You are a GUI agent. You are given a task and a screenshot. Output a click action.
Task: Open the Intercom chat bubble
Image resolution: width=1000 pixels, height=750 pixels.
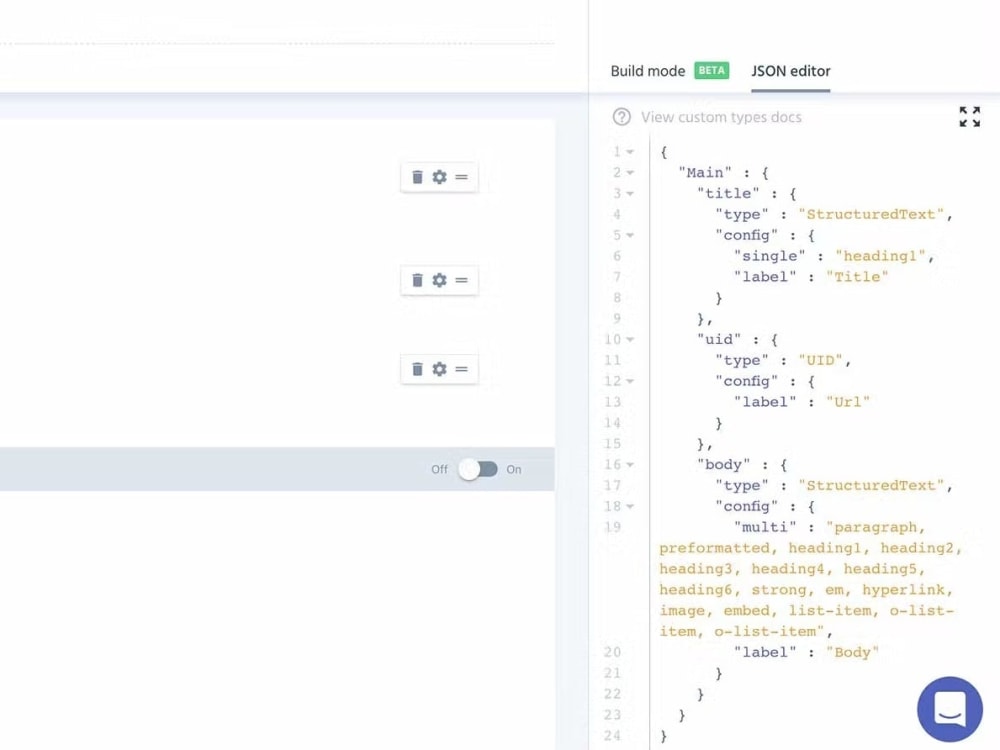(949, 709)
